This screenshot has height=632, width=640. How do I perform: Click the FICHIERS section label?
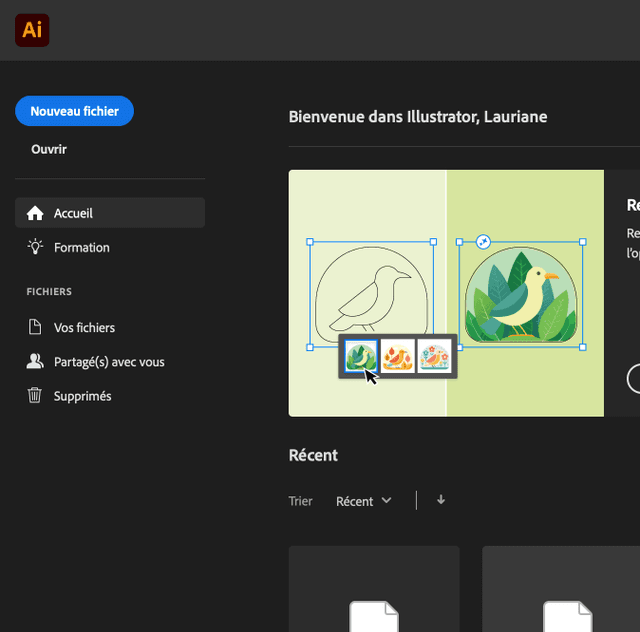(x=49, y=292)
